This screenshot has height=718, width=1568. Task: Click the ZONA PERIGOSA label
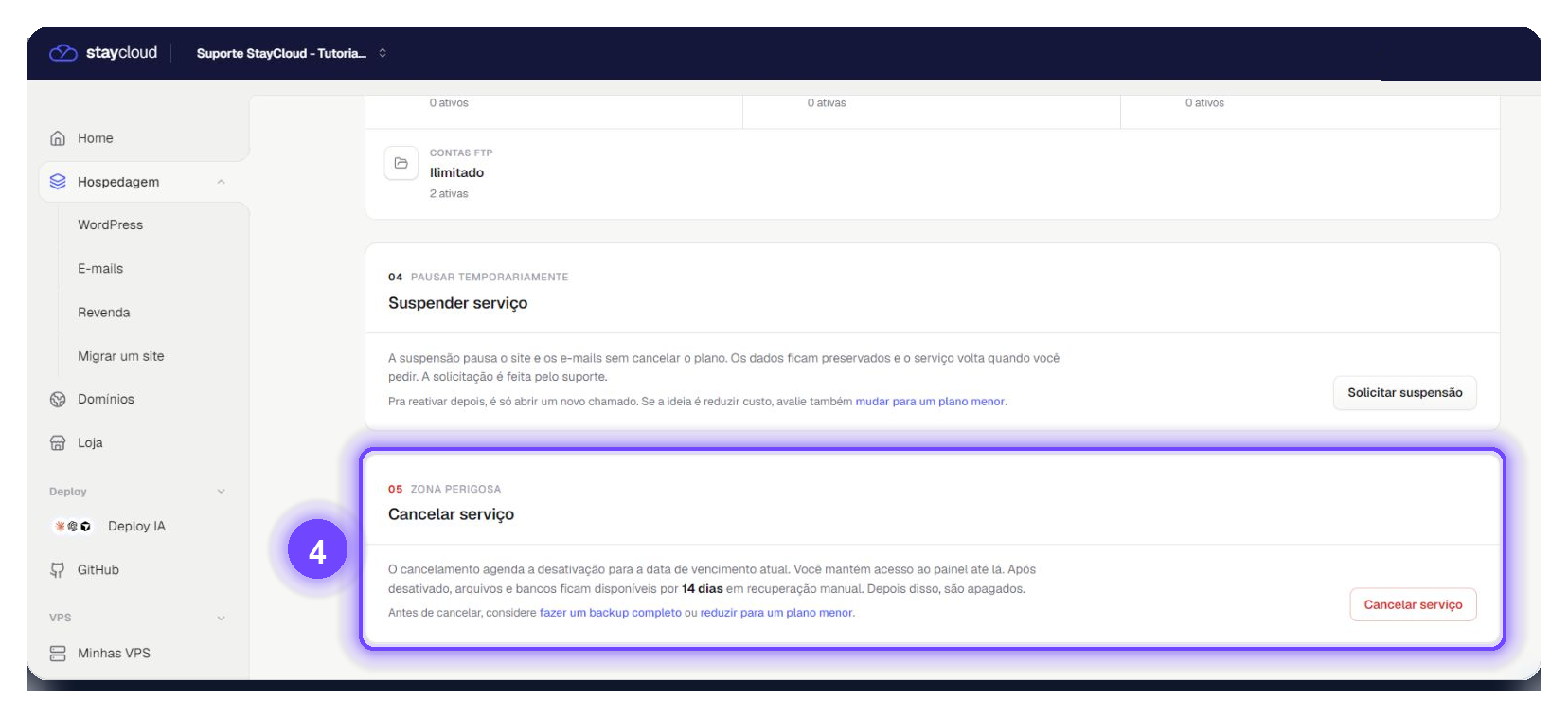[x=455, y=490]
